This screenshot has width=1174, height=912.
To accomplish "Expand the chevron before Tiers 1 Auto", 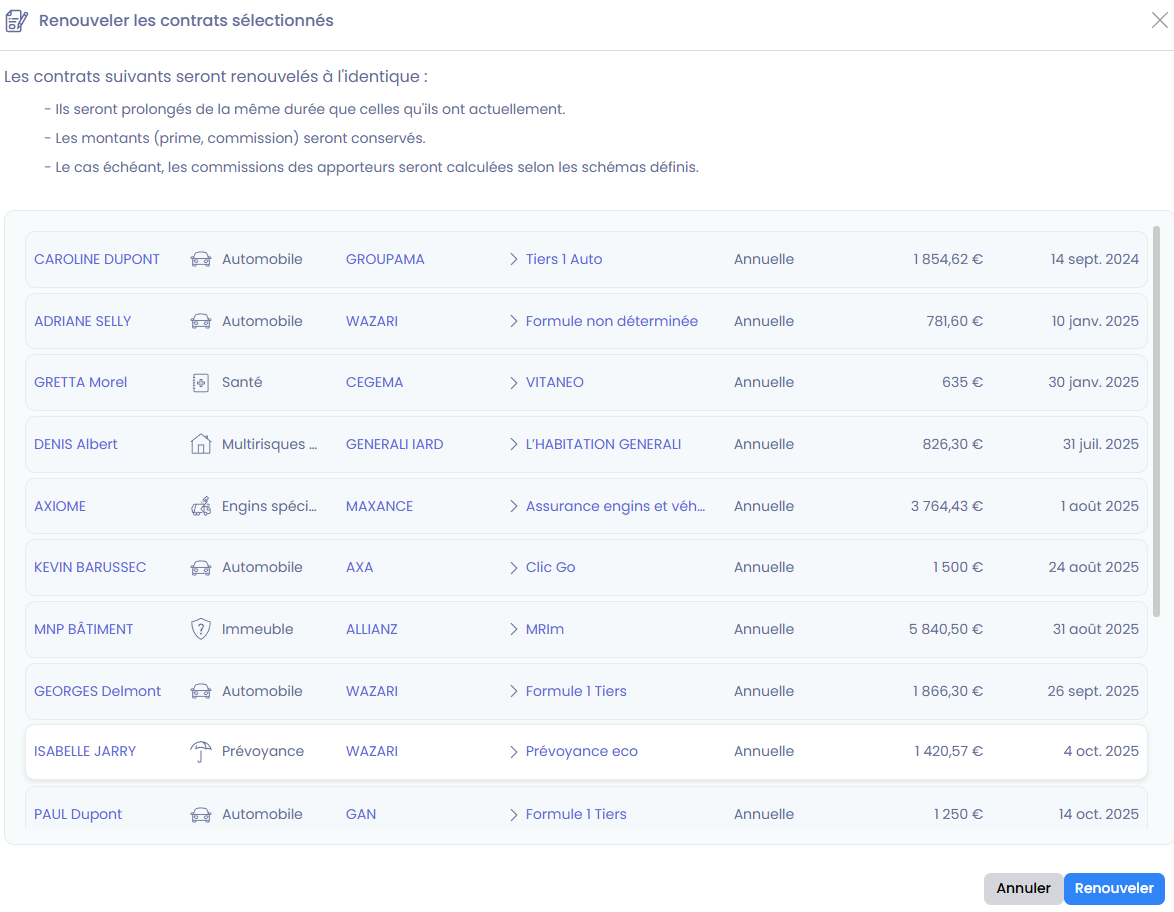I will (x=514, y=259).
